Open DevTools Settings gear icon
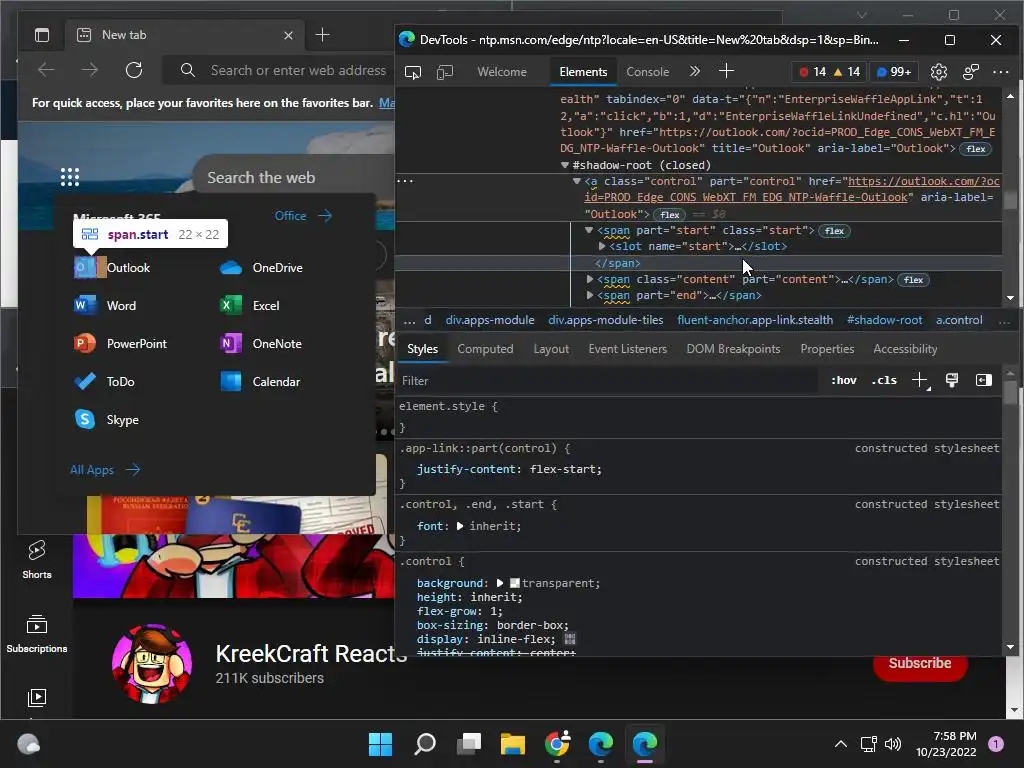The image size is (1024, 768). click(938, 72)
